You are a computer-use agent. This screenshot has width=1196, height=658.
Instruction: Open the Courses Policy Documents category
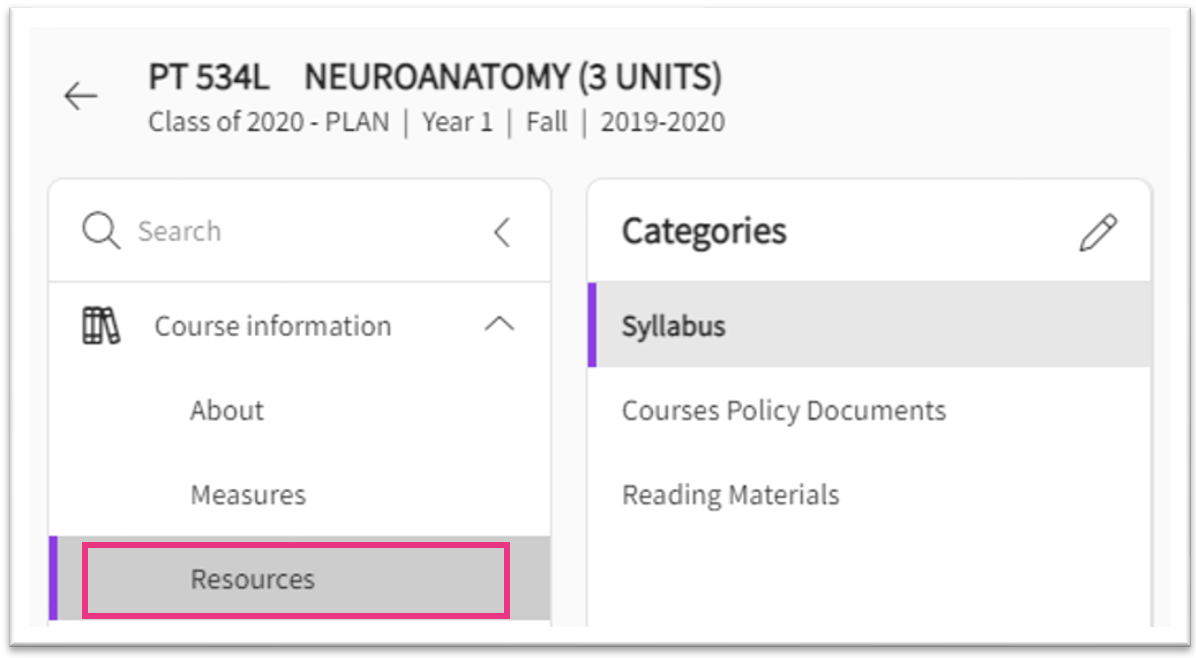[x=783, y=411]
